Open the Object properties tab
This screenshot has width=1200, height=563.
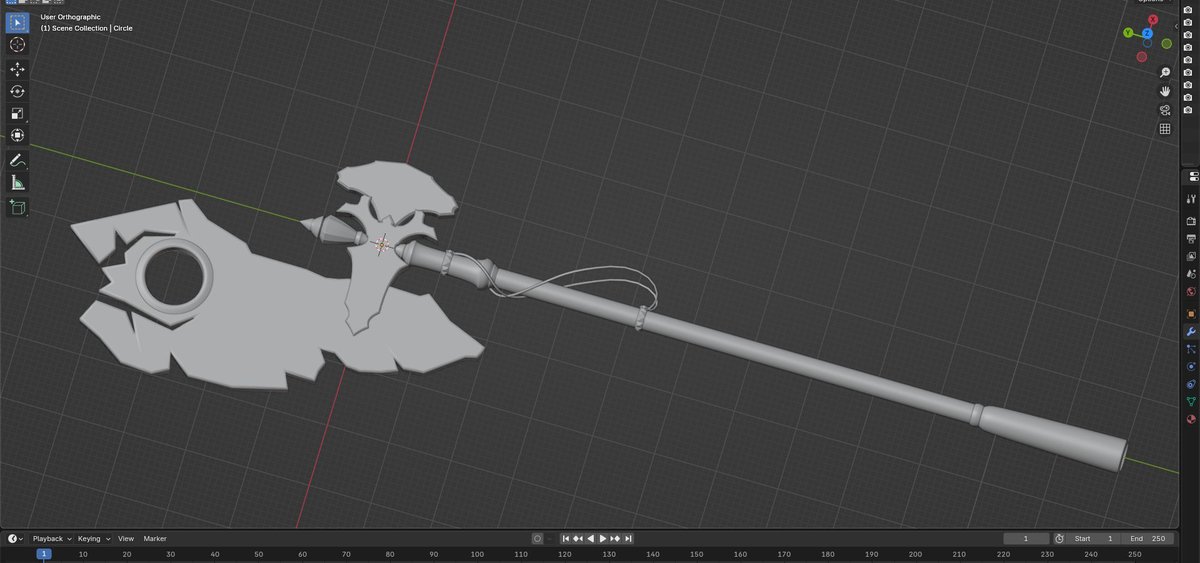(x=1191, y=313)
